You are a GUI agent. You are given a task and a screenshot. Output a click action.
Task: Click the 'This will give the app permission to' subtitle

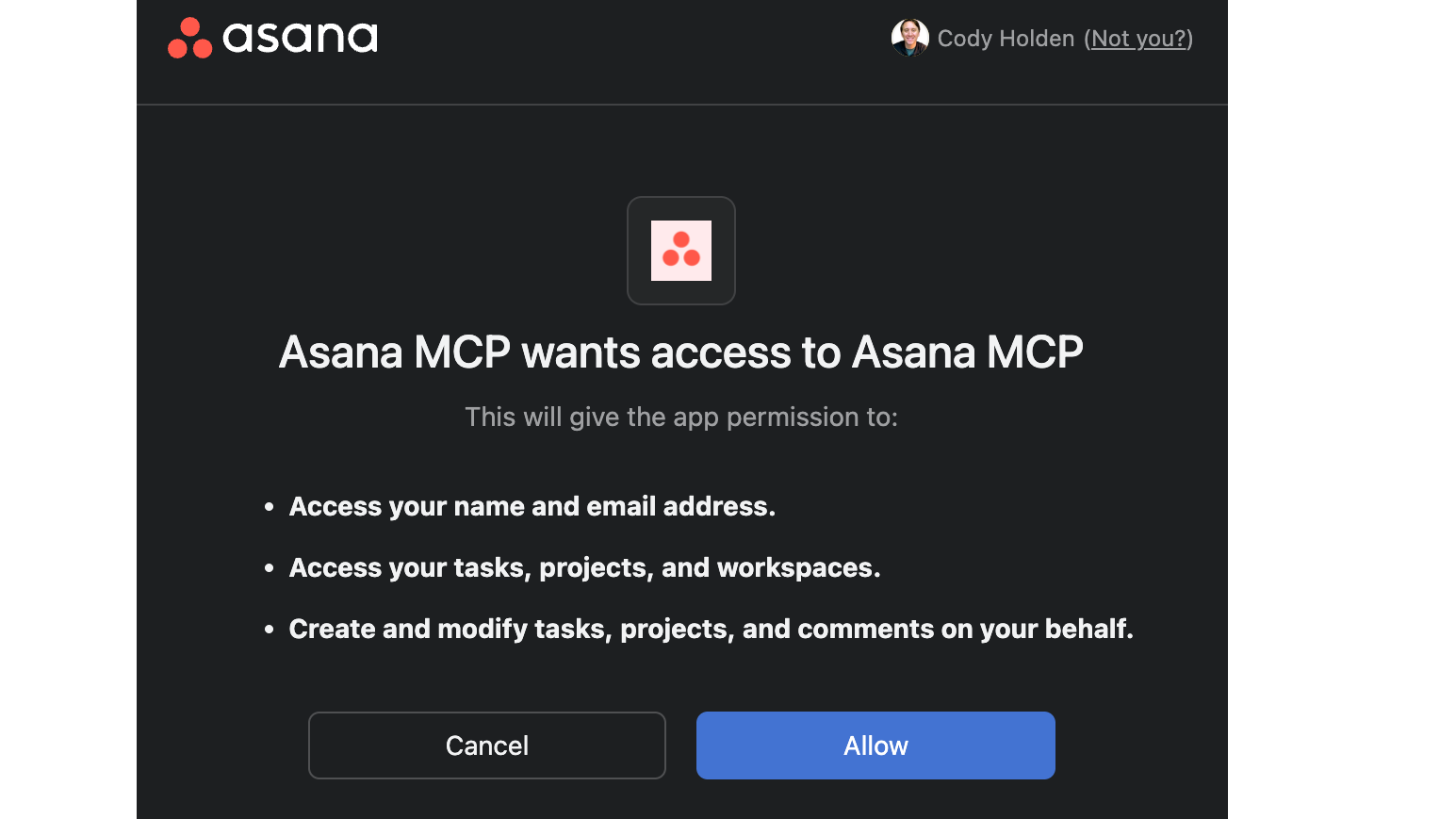[x=680, y=416]
